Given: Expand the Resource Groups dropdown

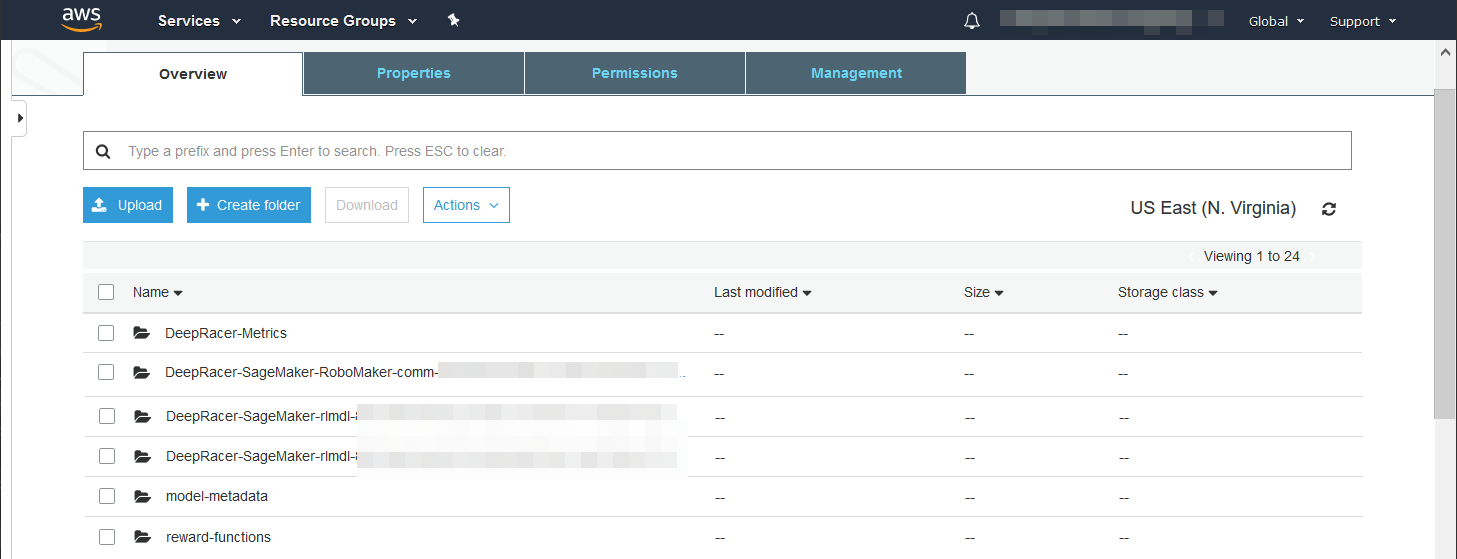Looking at the screenshot, I should pyautogui.click(x=343, y=21).
